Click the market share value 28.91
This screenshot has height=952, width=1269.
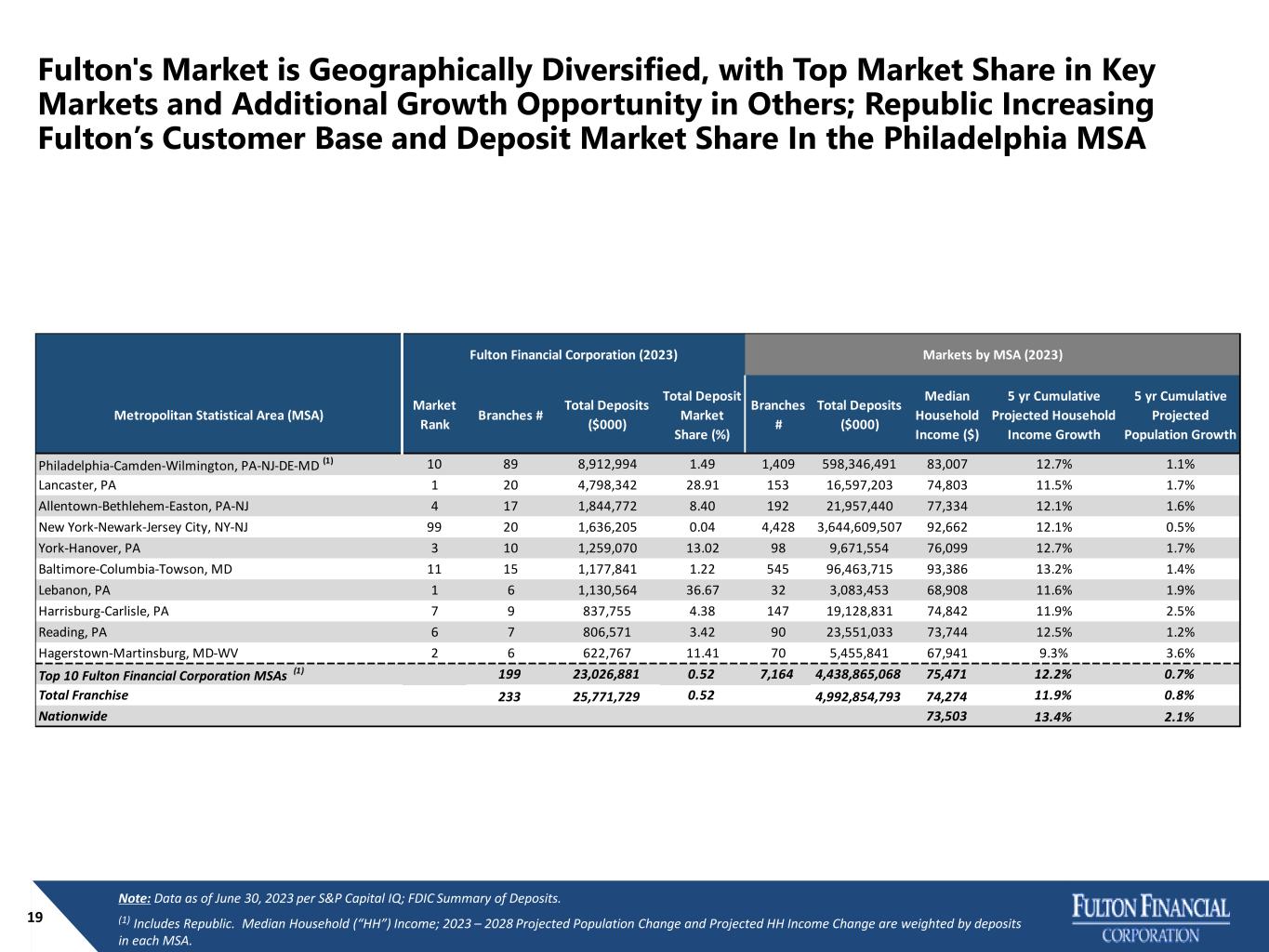pos(702,485)
